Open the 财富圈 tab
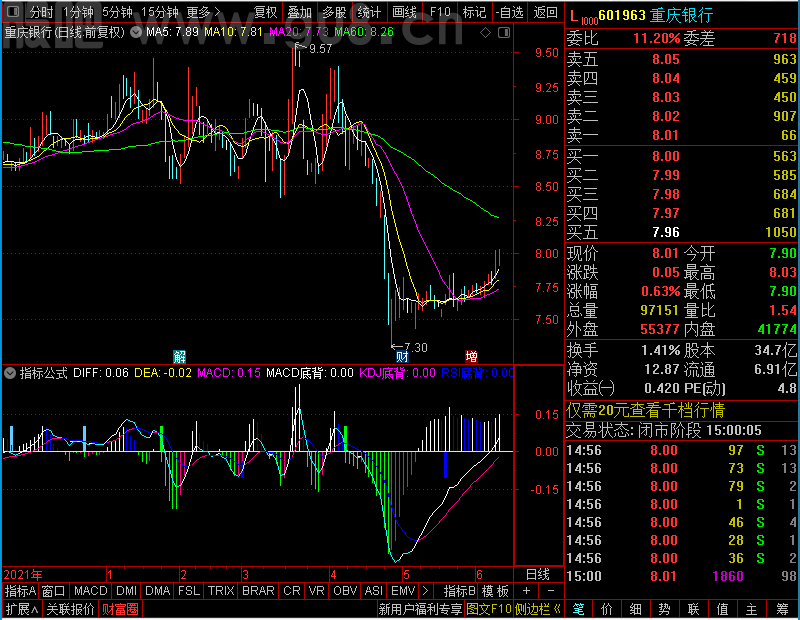This screenshot has width=800, height=620. 120,609
